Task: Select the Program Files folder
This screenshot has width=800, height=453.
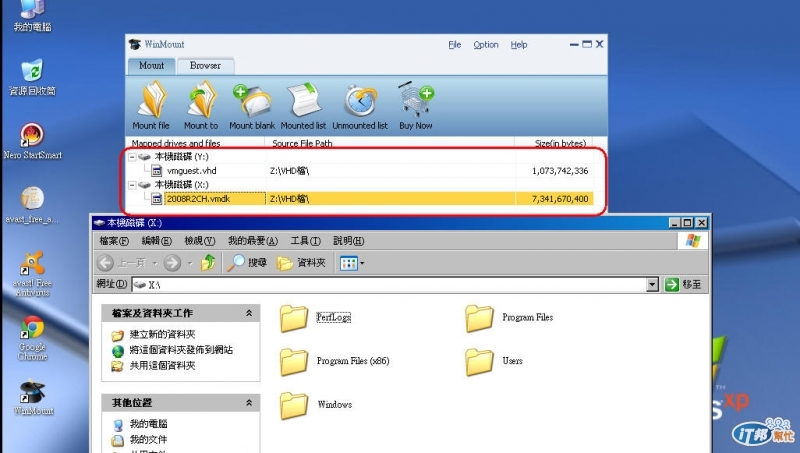Action: 509,318
